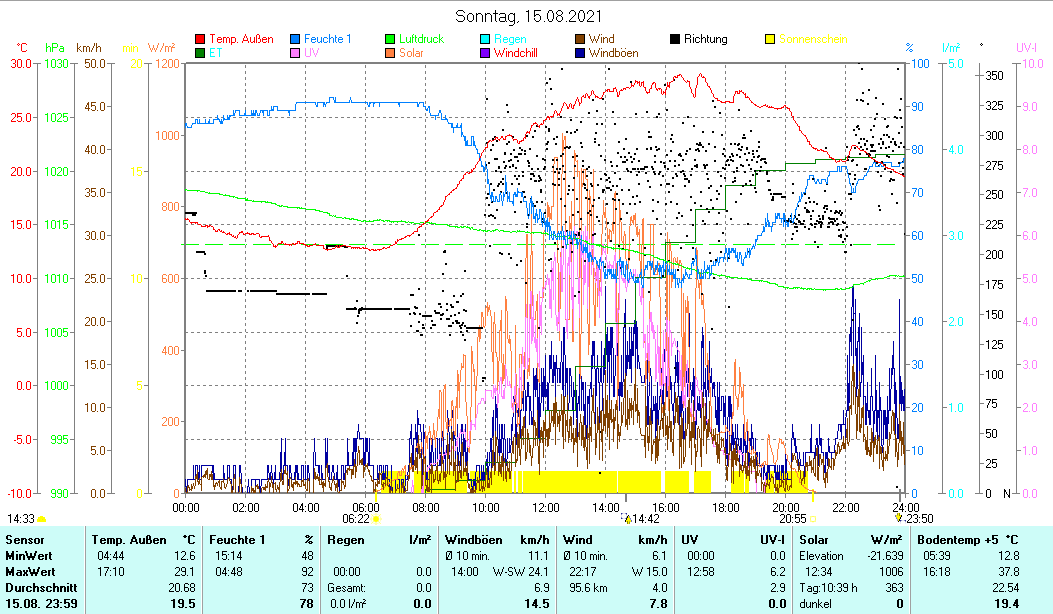Click the chart title Sonntag, 15.08.2021

pos(529,16)
